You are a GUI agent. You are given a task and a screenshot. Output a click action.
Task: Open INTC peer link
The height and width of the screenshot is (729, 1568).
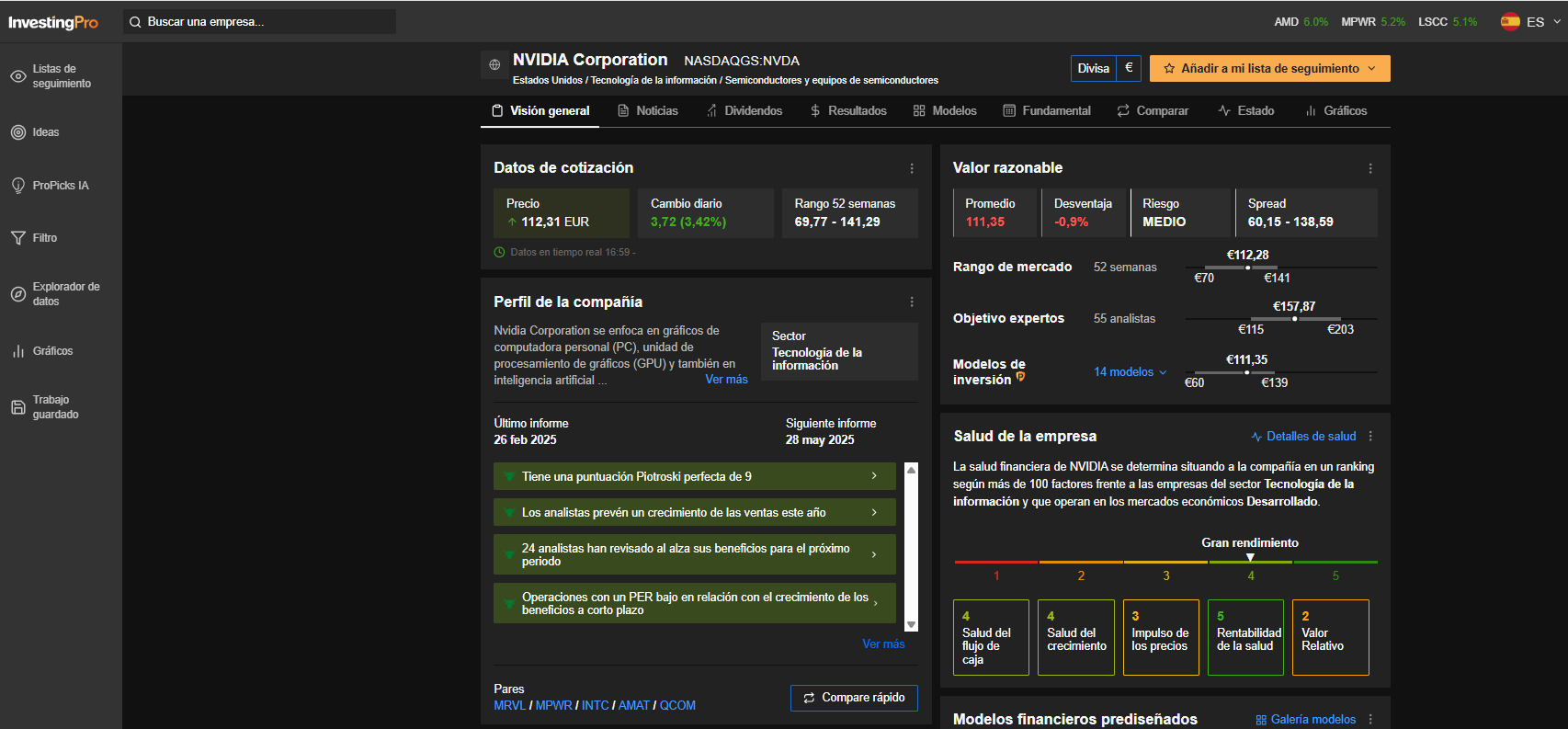click(x=595, y=705)
